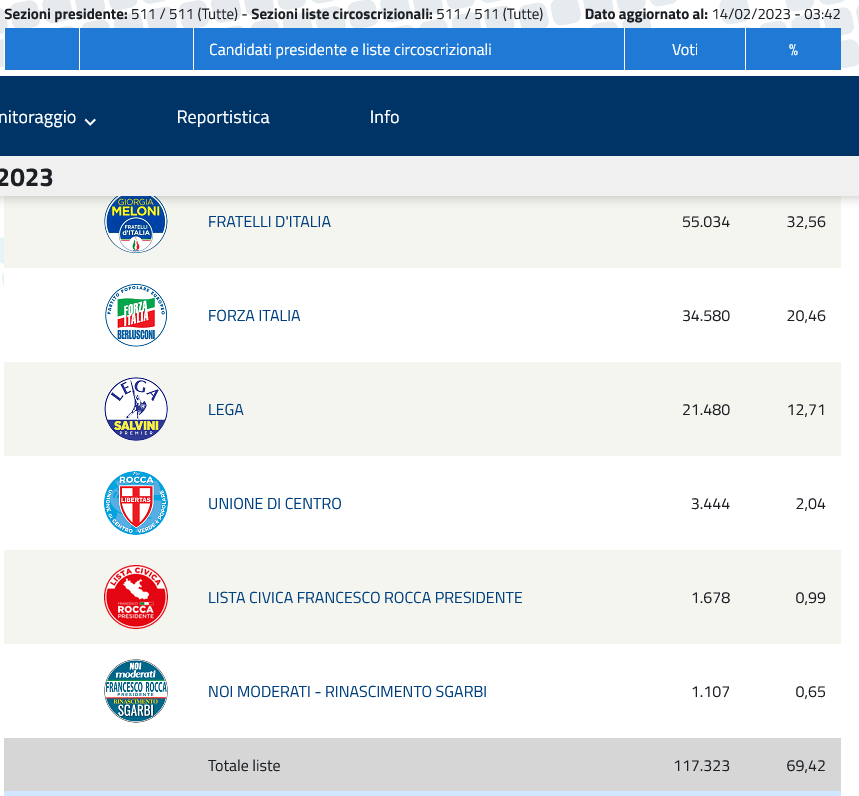Click the 'Totale liste' label

click(244, 765)
